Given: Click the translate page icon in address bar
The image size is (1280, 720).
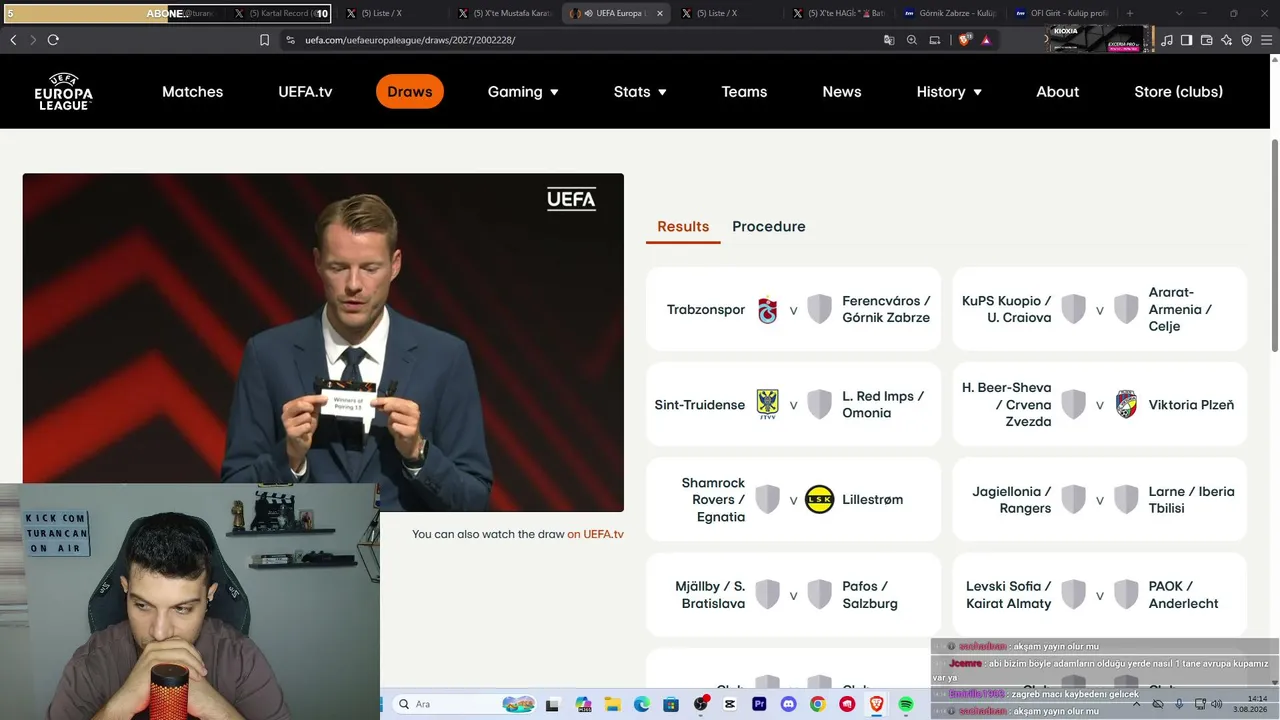Looking at the screenshot, I should coord(889,40).
